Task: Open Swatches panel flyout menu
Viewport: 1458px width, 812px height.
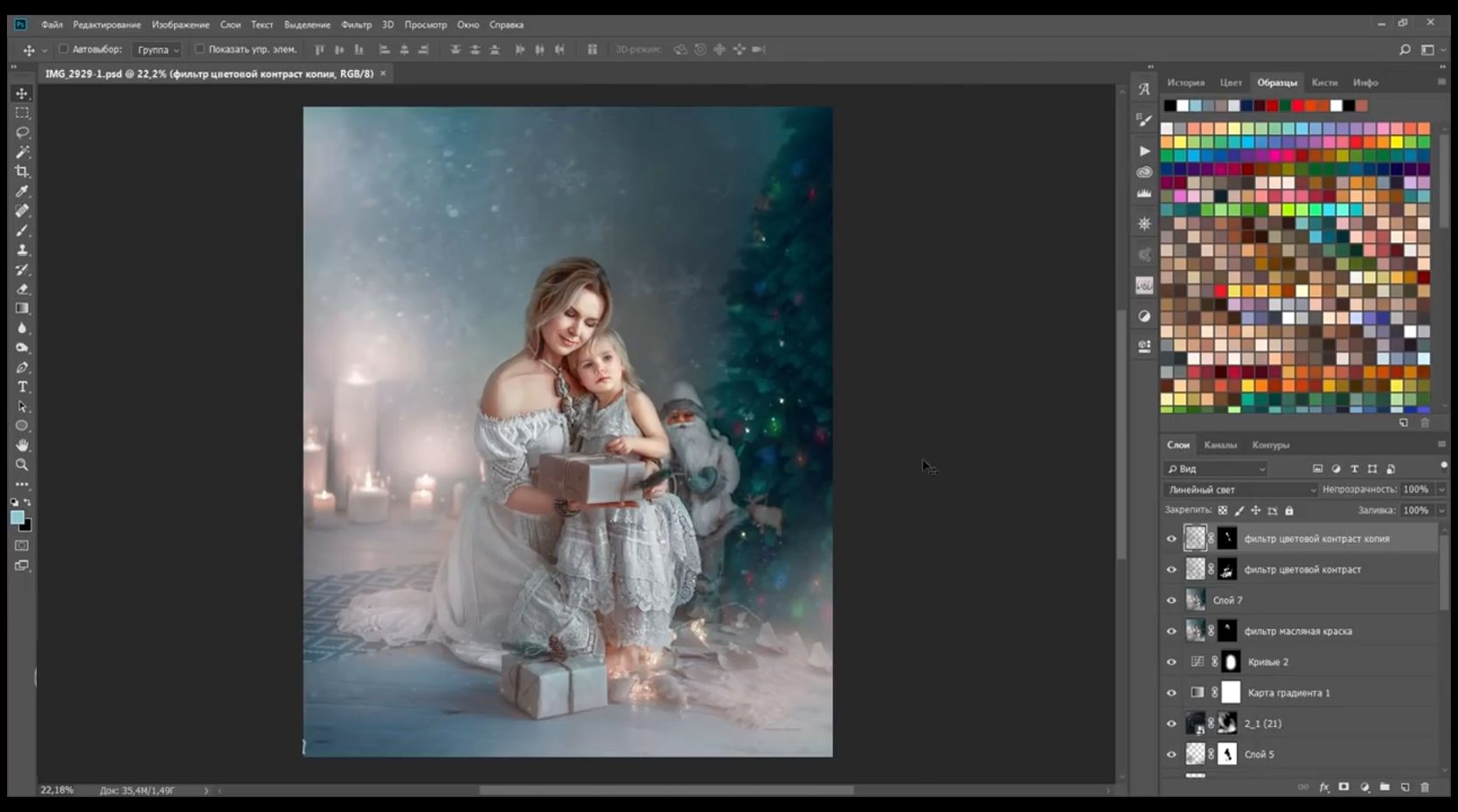Action: tap(1441, 82)
